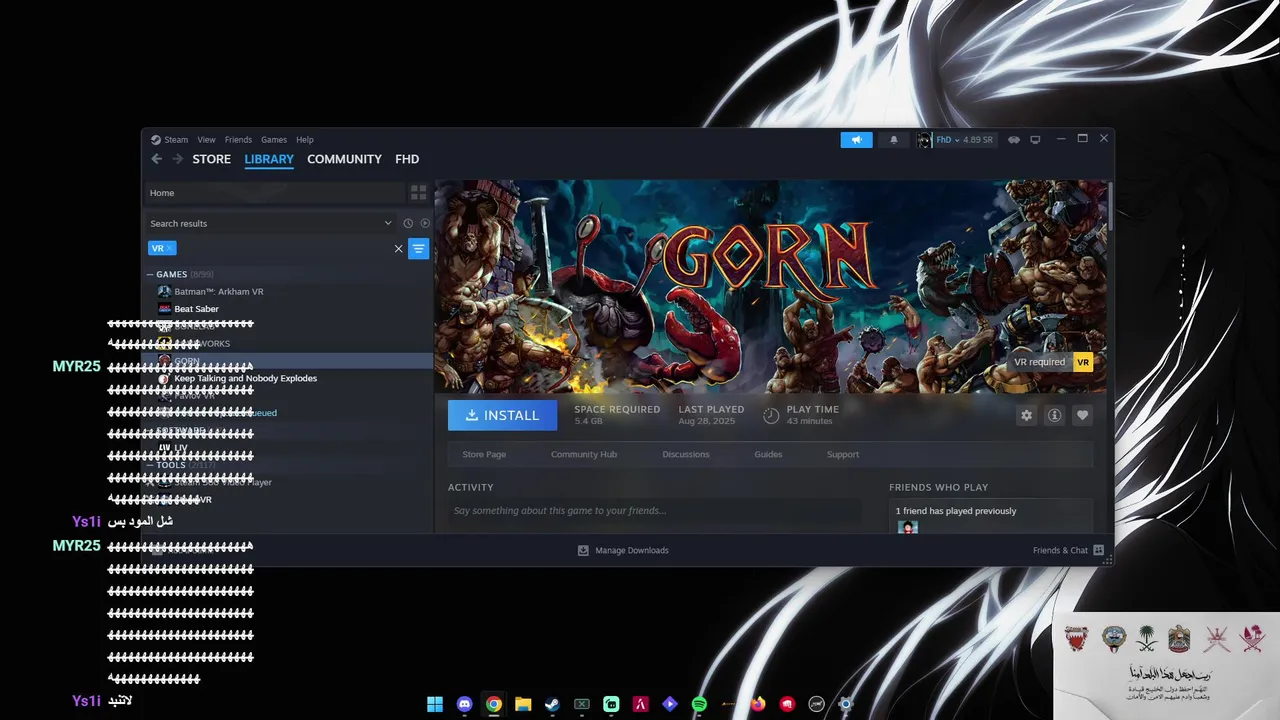This screenshot has height=720, width=1280.
Task: Go back with the left arrow
Action: pyautogui.click(x=156, y=159)
